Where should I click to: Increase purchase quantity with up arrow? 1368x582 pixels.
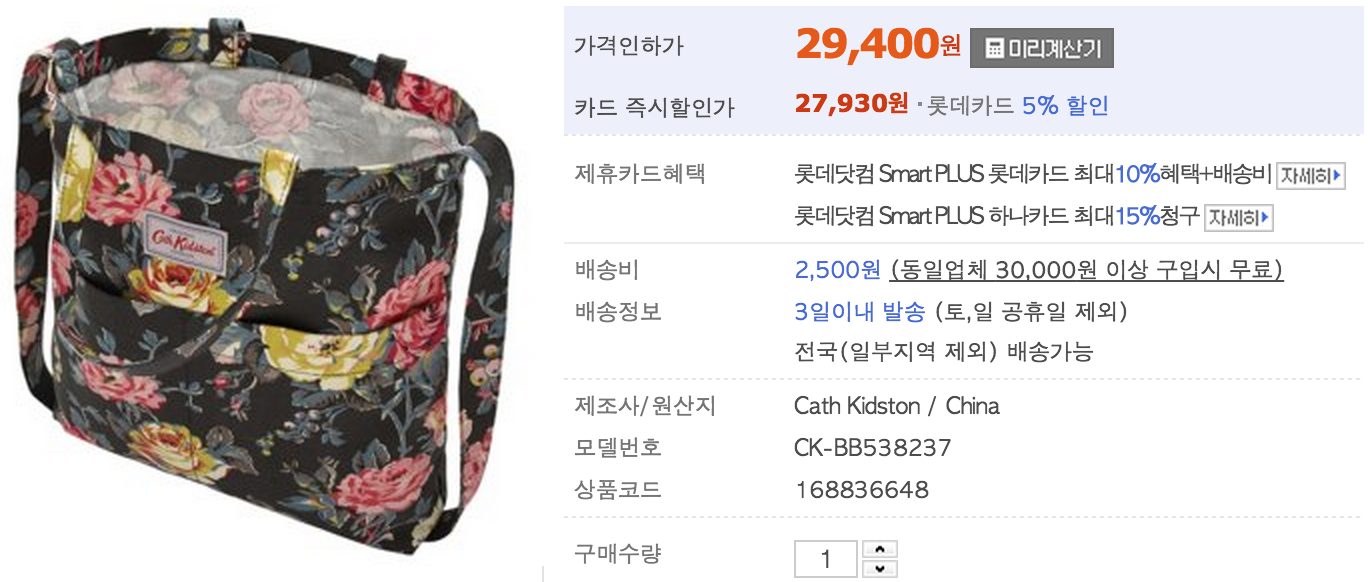[x=879, y=549]
